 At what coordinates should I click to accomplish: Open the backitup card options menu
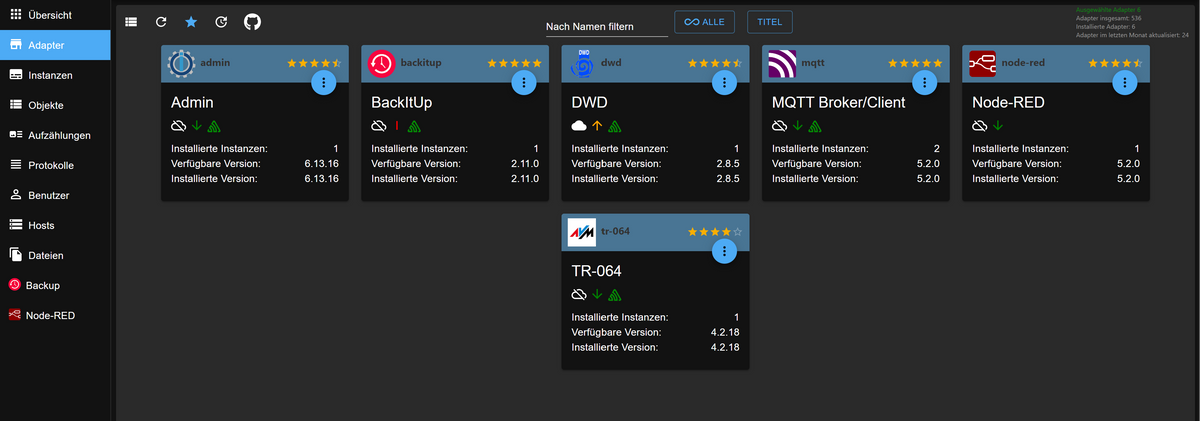pos(524,83)
